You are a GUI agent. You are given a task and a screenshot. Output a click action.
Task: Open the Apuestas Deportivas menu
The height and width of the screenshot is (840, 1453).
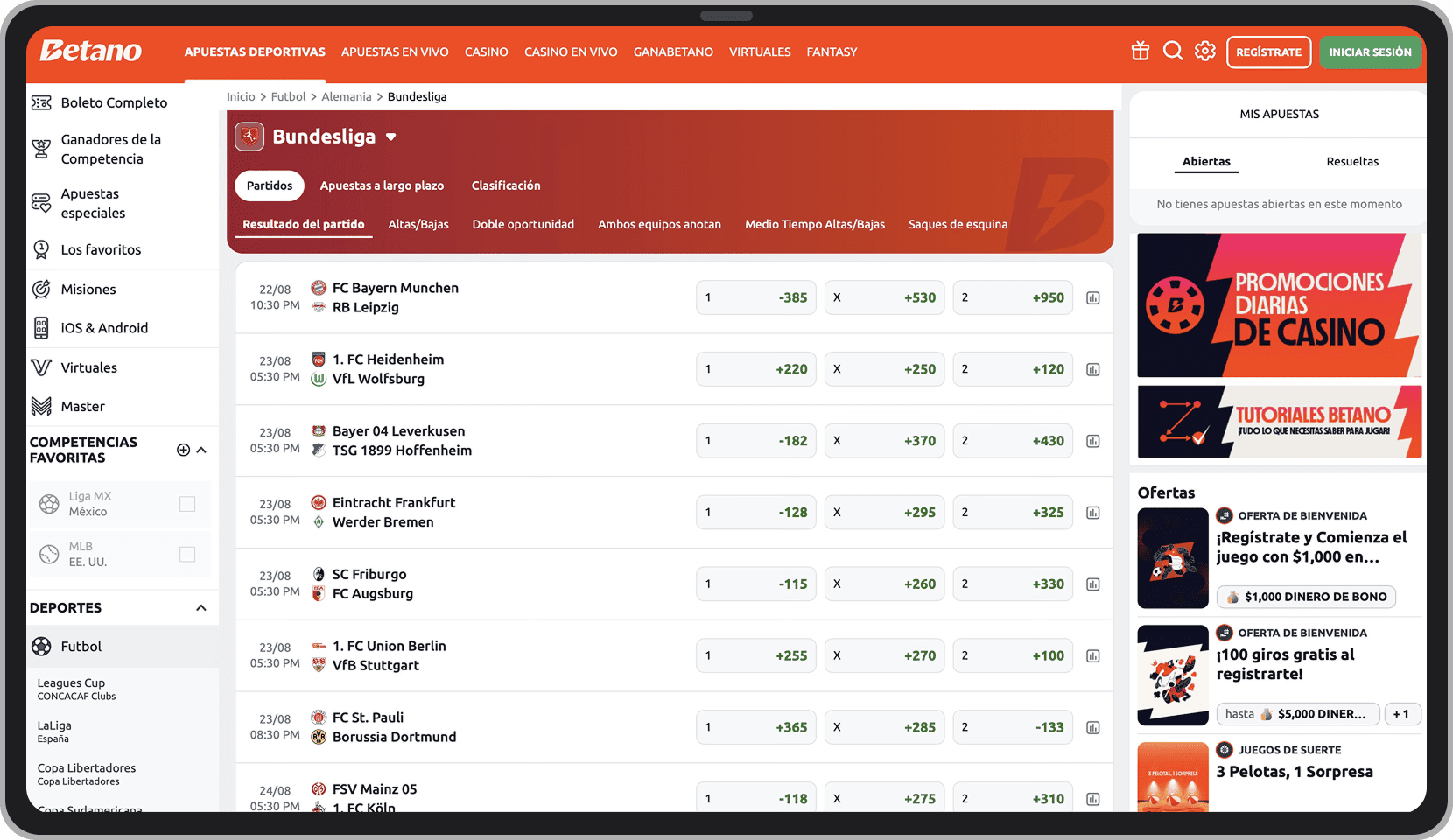255,52
